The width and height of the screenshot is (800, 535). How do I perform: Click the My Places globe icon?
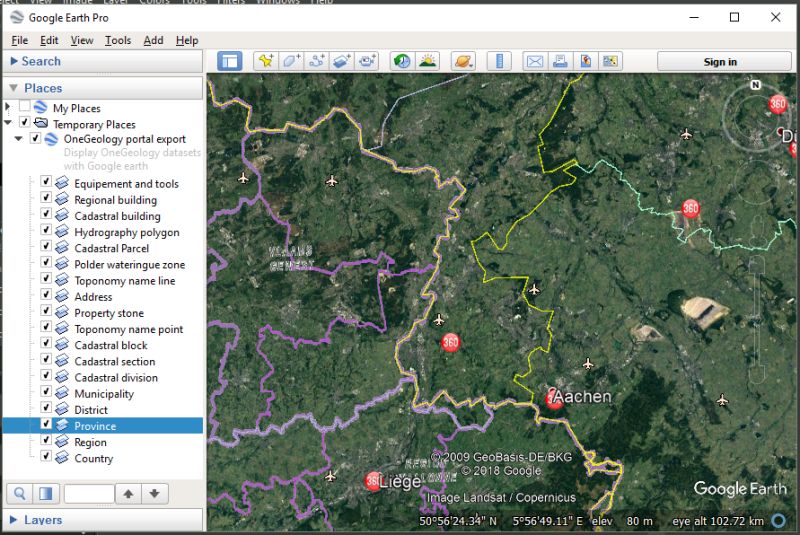click(40, 107)
